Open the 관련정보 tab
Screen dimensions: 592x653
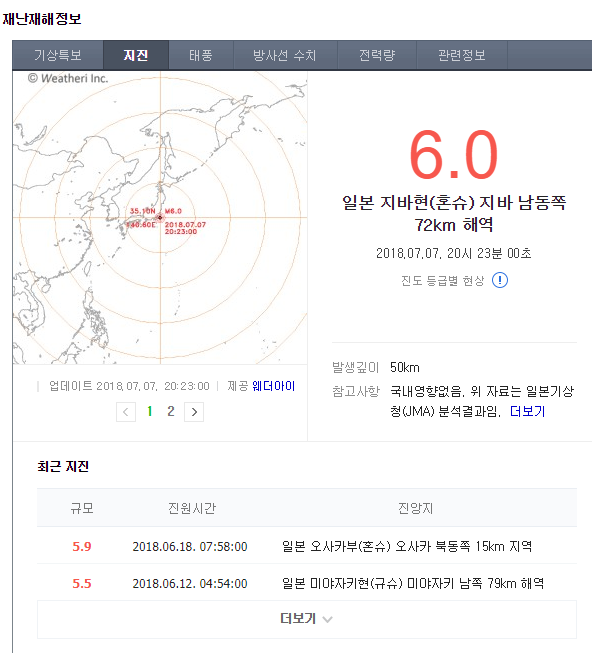click(x=462, y=55)
